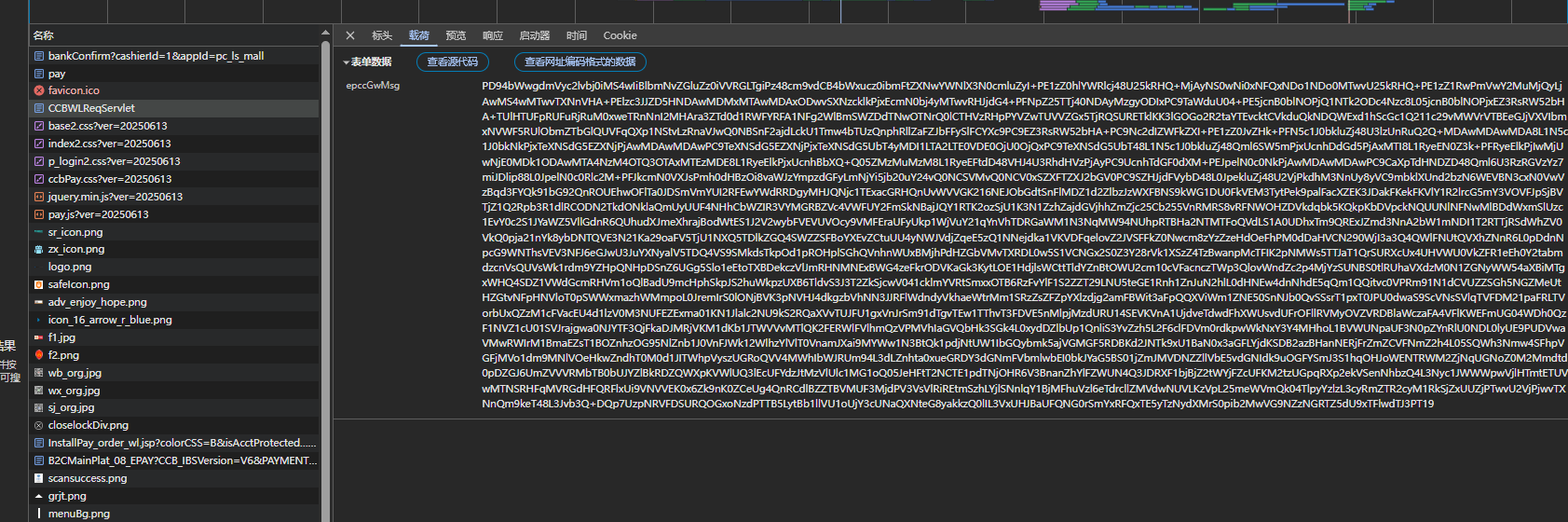Select the logo.png request
Screen dimensions: 1568x522
(175, 267)
